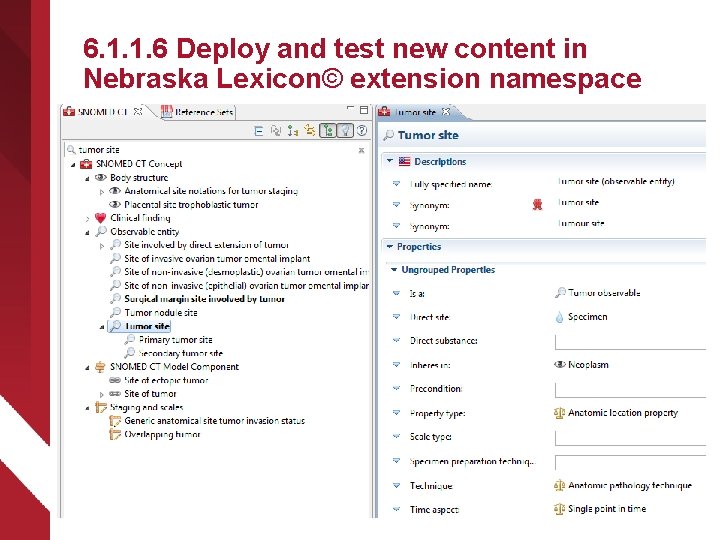Expand Anatomical site notations for tumor staging
Image resolution: width=720 pixels, height=540 pixels.
[101, 192]
